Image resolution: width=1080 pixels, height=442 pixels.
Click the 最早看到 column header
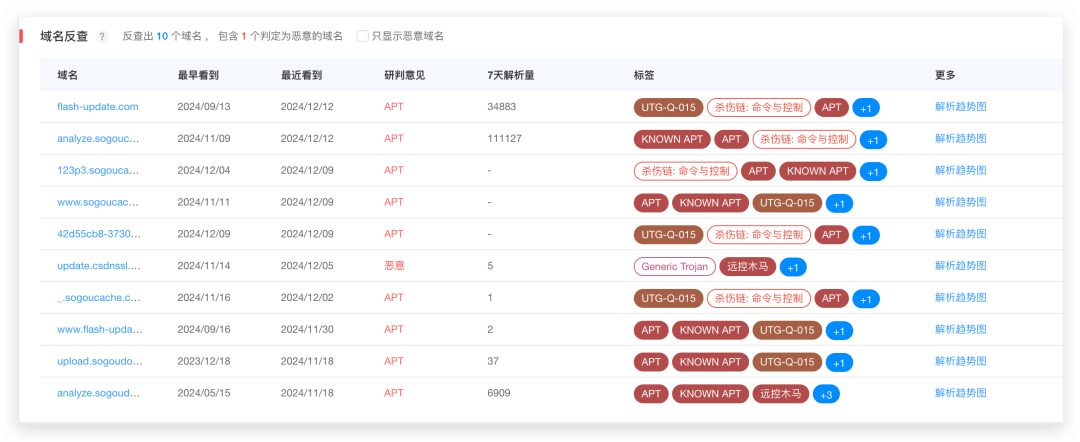click(198, 75)
